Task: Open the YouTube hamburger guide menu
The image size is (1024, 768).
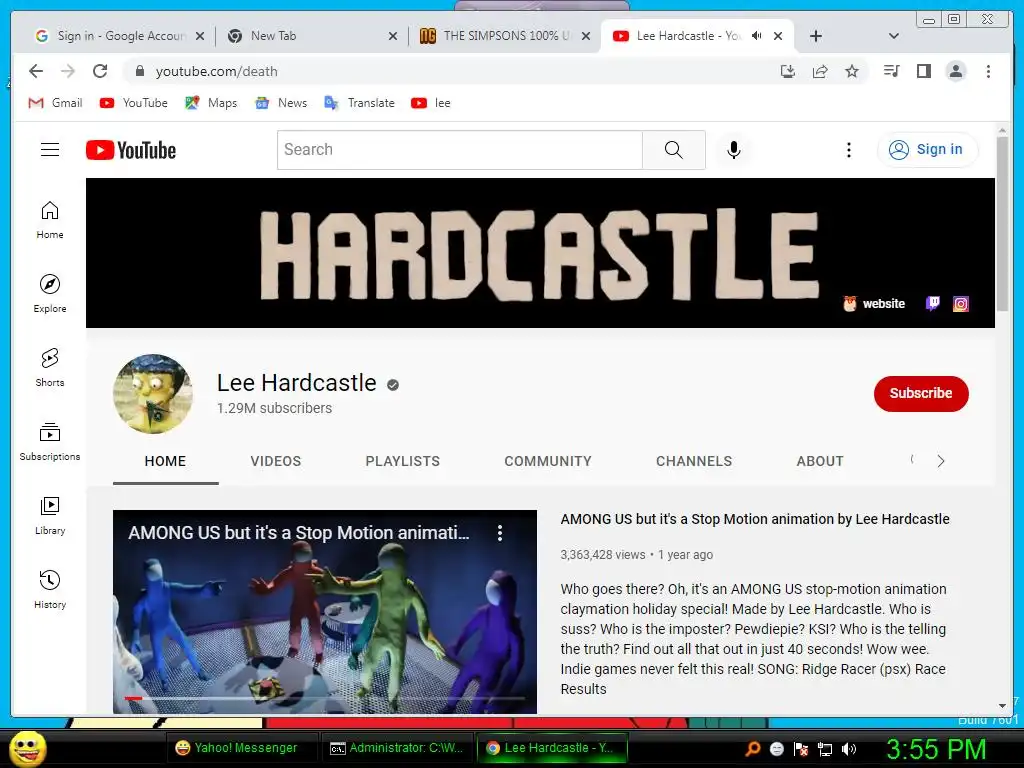Action: click(x=50, y=150)
